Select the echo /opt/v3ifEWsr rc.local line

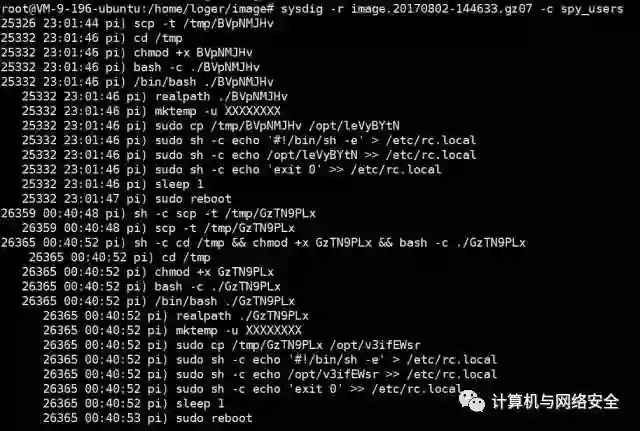pyautogui.click(x=270, y=374)
